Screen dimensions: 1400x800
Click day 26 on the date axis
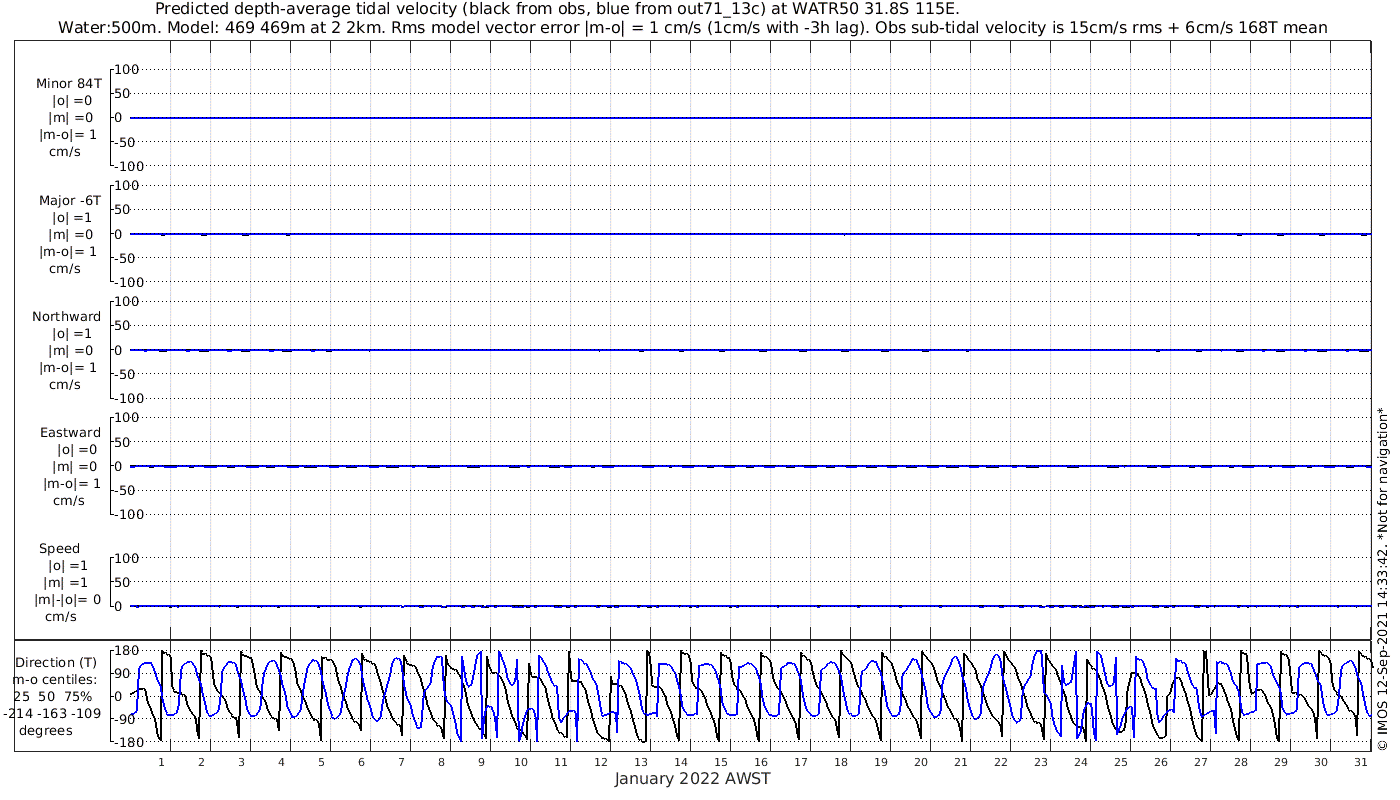pos(1161,762)
